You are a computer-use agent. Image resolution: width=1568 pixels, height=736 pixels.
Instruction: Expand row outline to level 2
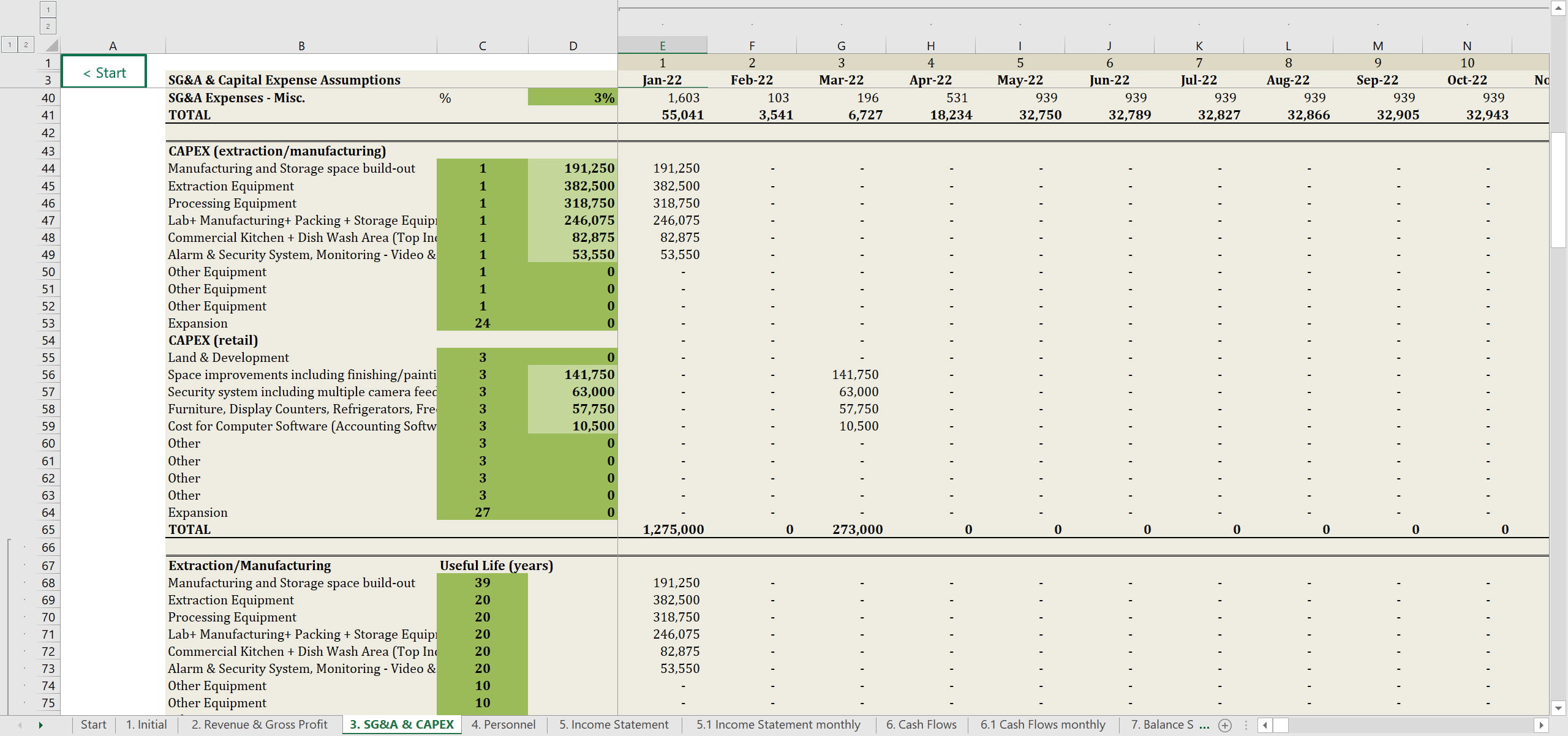click(26, 44)
